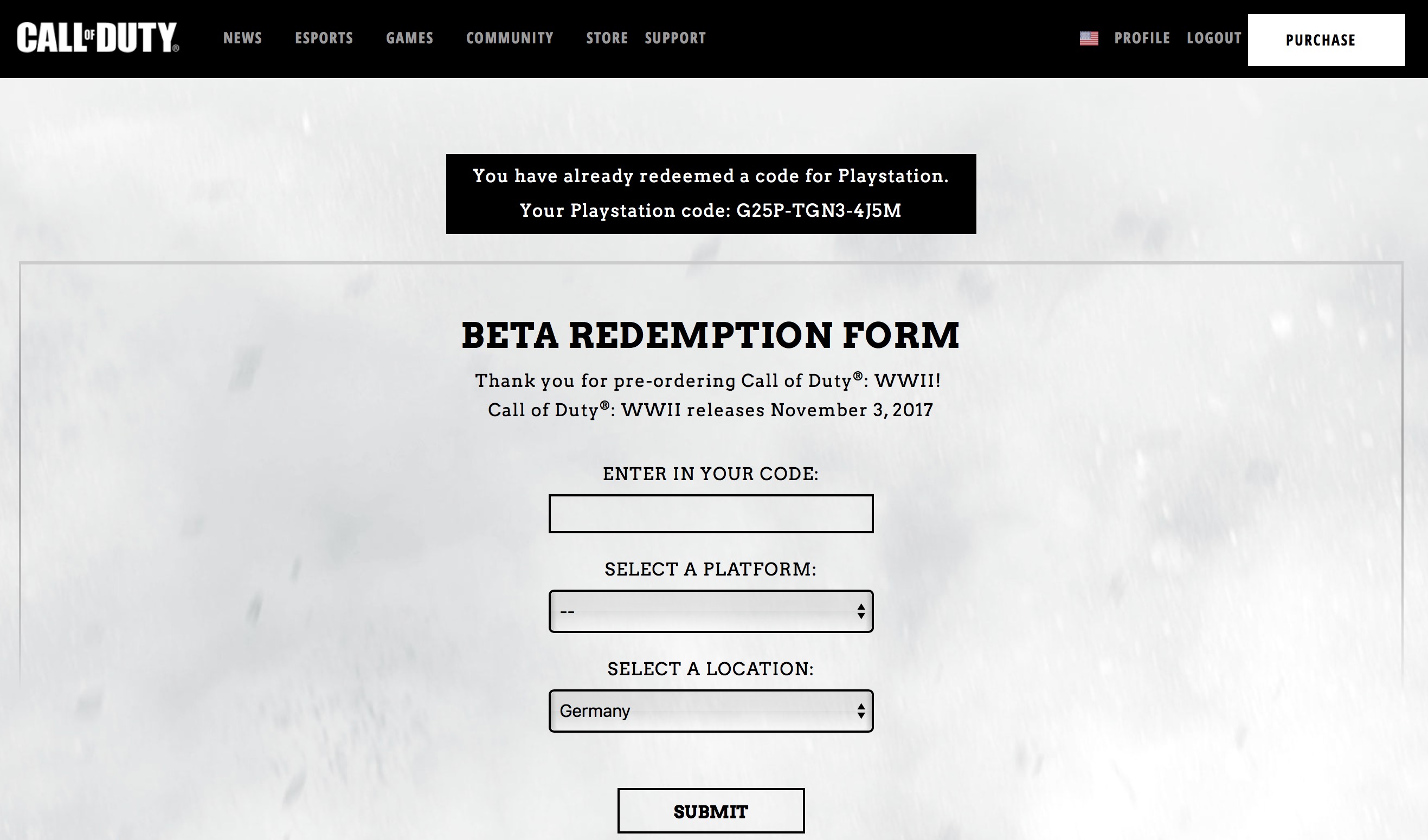
Task: Expand the Select a Platform dropdown
Action: coord(711,611)
